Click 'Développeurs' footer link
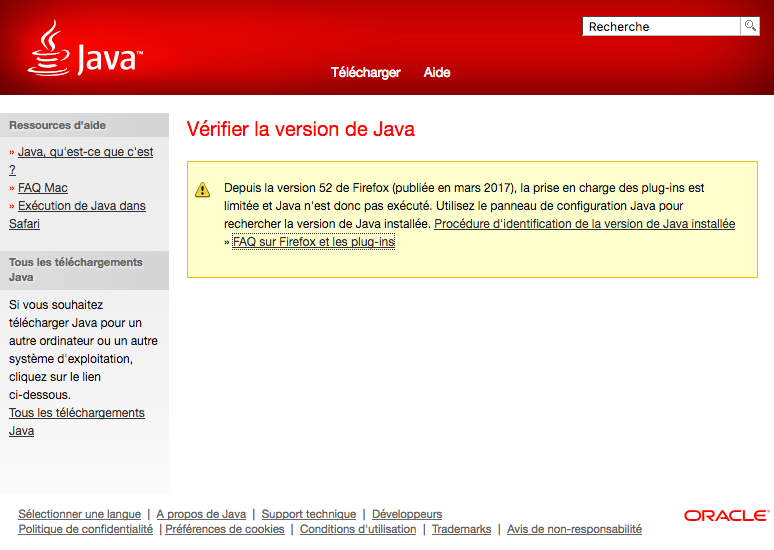 [407, 514]
